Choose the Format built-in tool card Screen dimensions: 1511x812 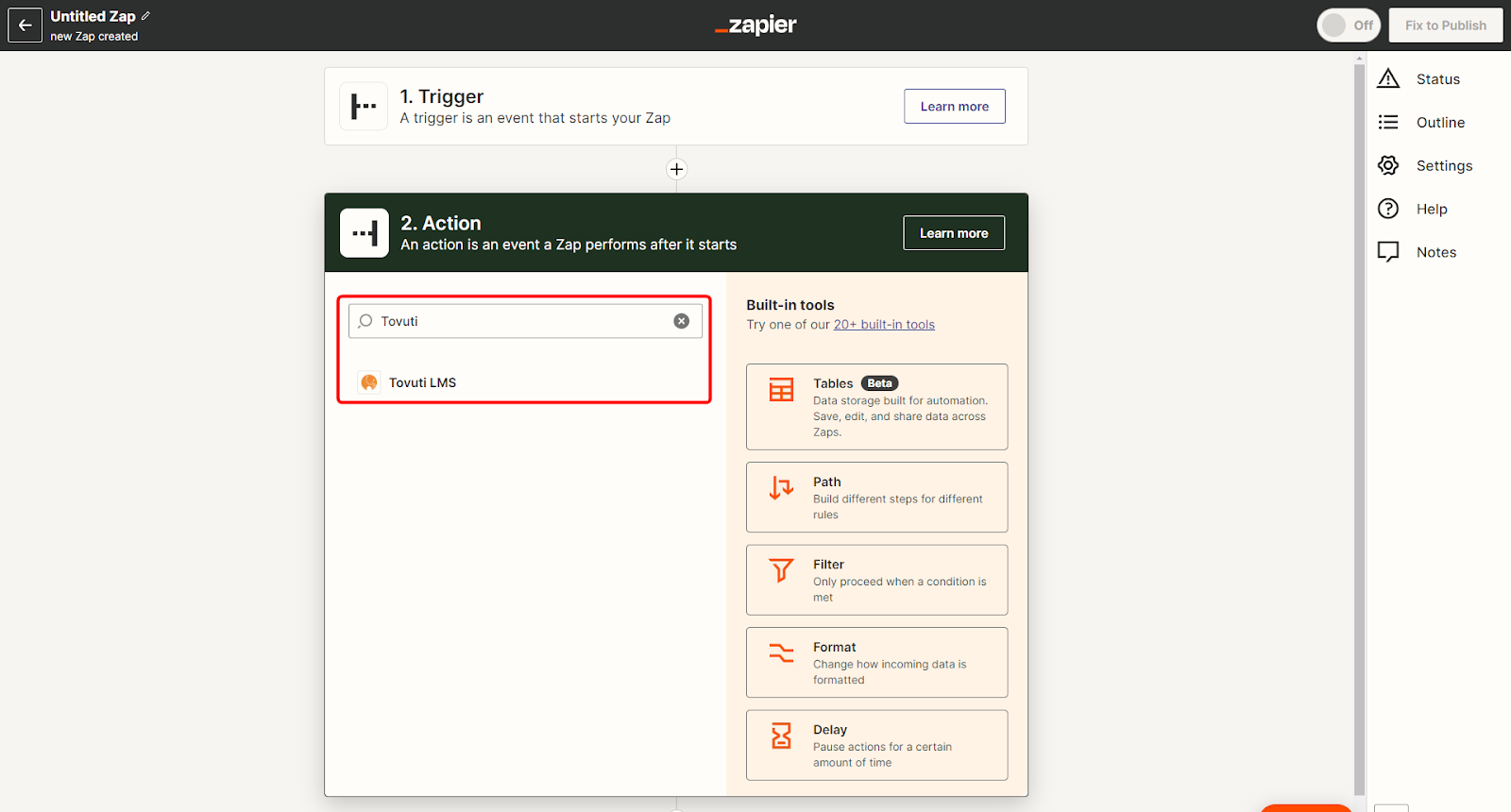point(876,663)
